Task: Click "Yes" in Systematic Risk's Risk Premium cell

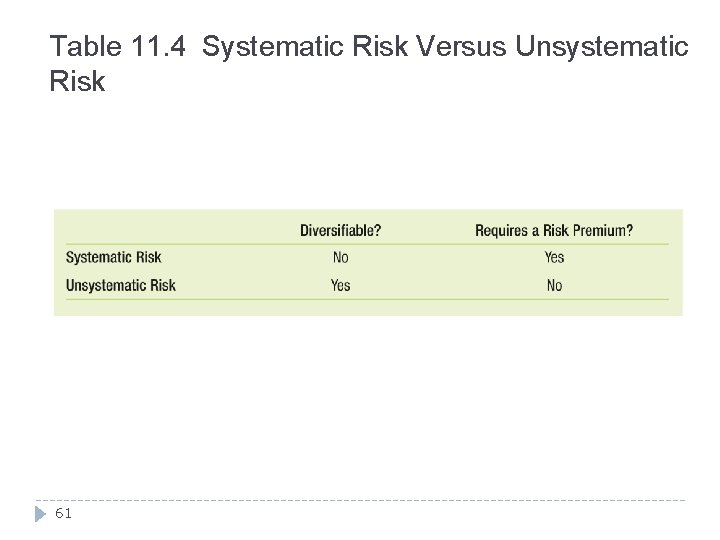Action: (554, 258)
